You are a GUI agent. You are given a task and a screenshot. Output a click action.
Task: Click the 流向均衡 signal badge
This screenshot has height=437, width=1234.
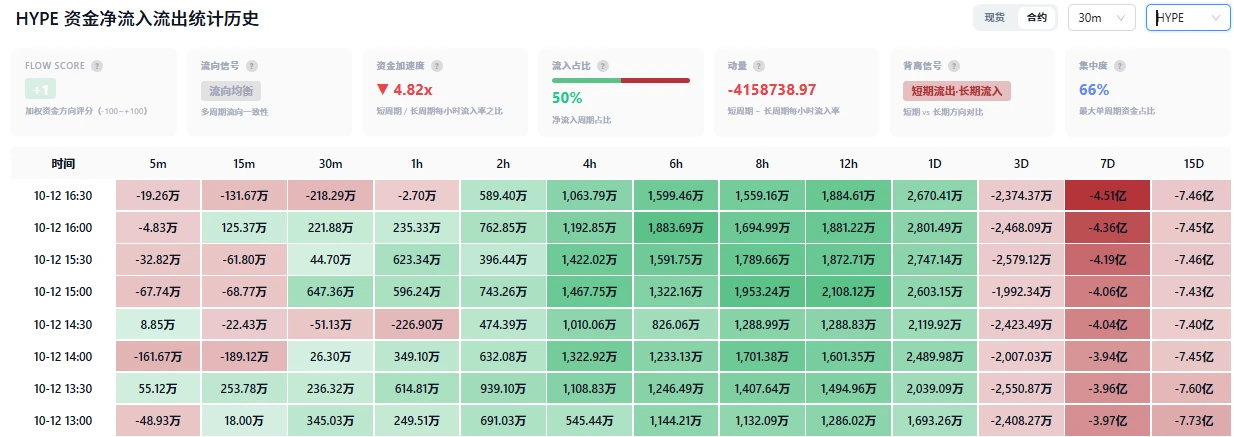pyautogui.click(x=231, y=90)
